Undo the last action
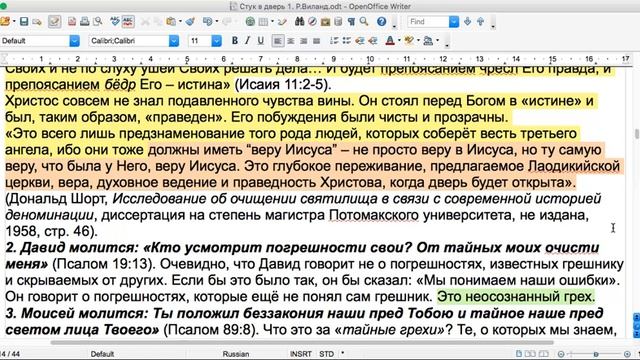 (x=208, y=22)
